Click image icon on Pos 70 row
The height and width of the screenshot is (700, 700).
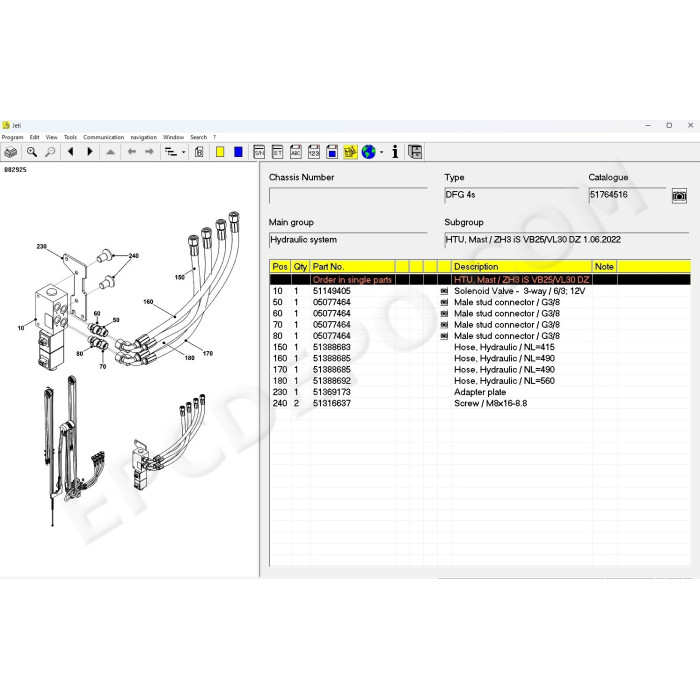click(444, 325)
